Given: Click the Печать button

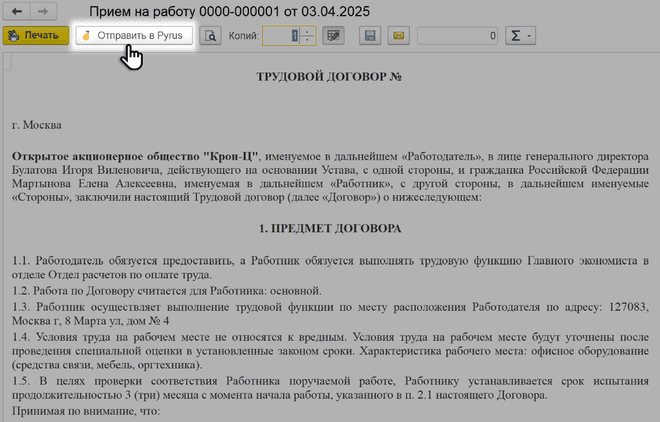Looking at the screenshot, I should [x=35, y=37].
